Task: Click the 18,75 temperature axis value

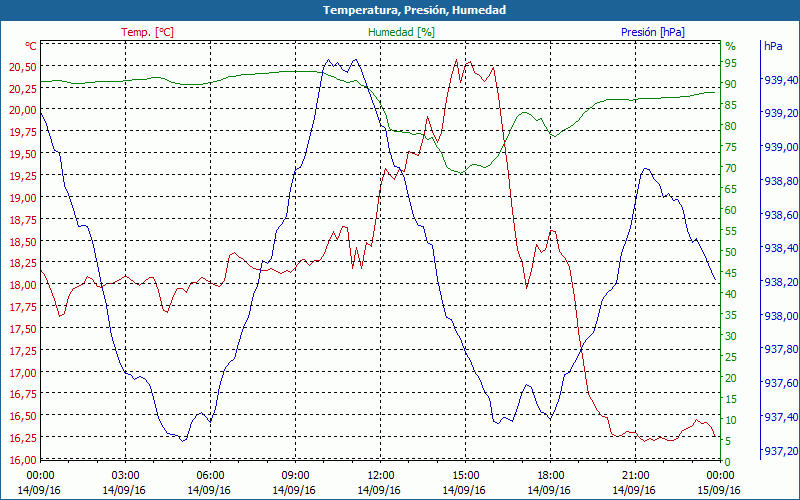Action: 23,220
